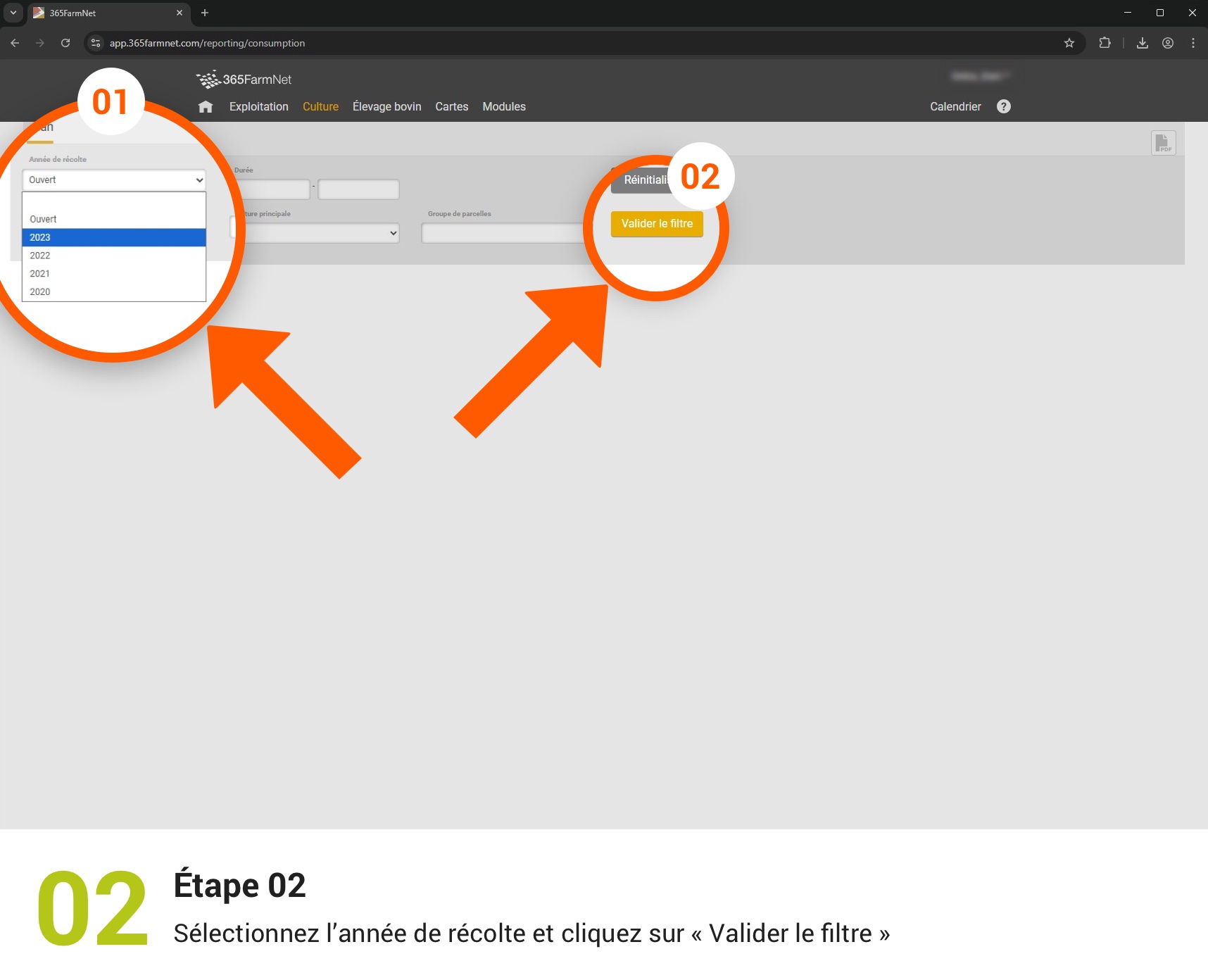The width and height of the screenshot is (1208, 980).
Task: Click the home icon in navigation bar
Action: pyautogui.click(x=206, y=107)
